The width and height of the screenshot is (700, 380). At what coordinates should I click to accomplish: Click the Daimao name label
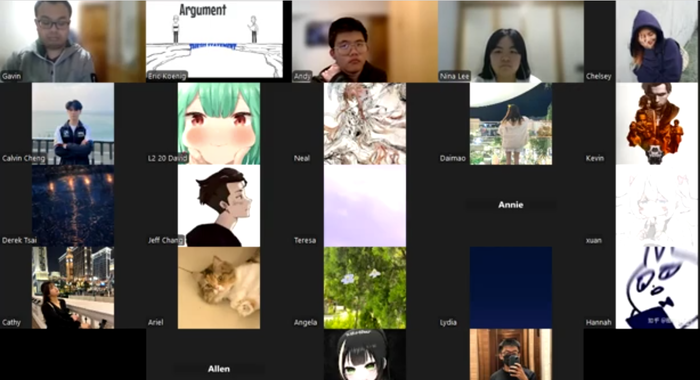click(453, 158)
